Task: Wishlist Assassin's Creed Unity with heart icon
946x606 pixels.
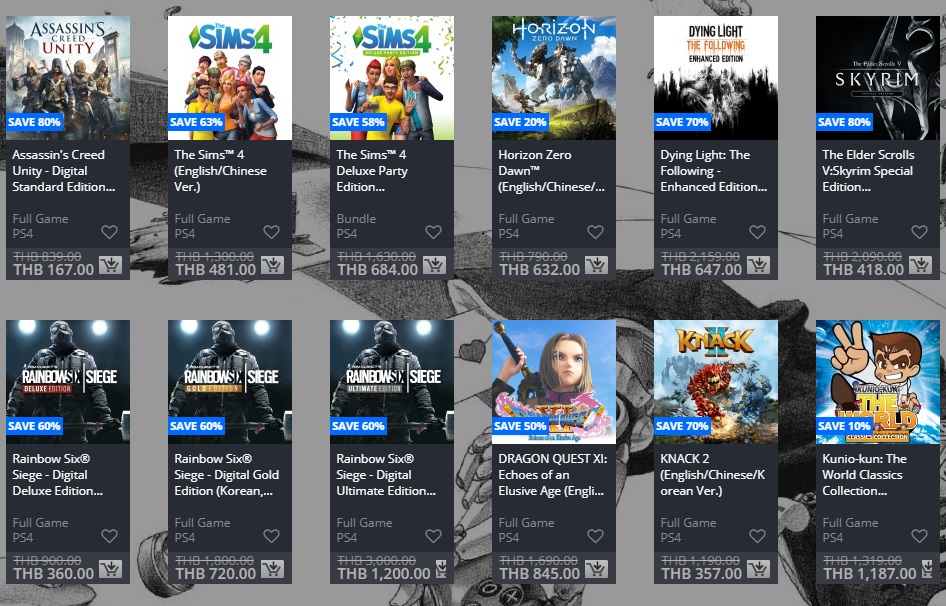Action: (x=109, y=232)
